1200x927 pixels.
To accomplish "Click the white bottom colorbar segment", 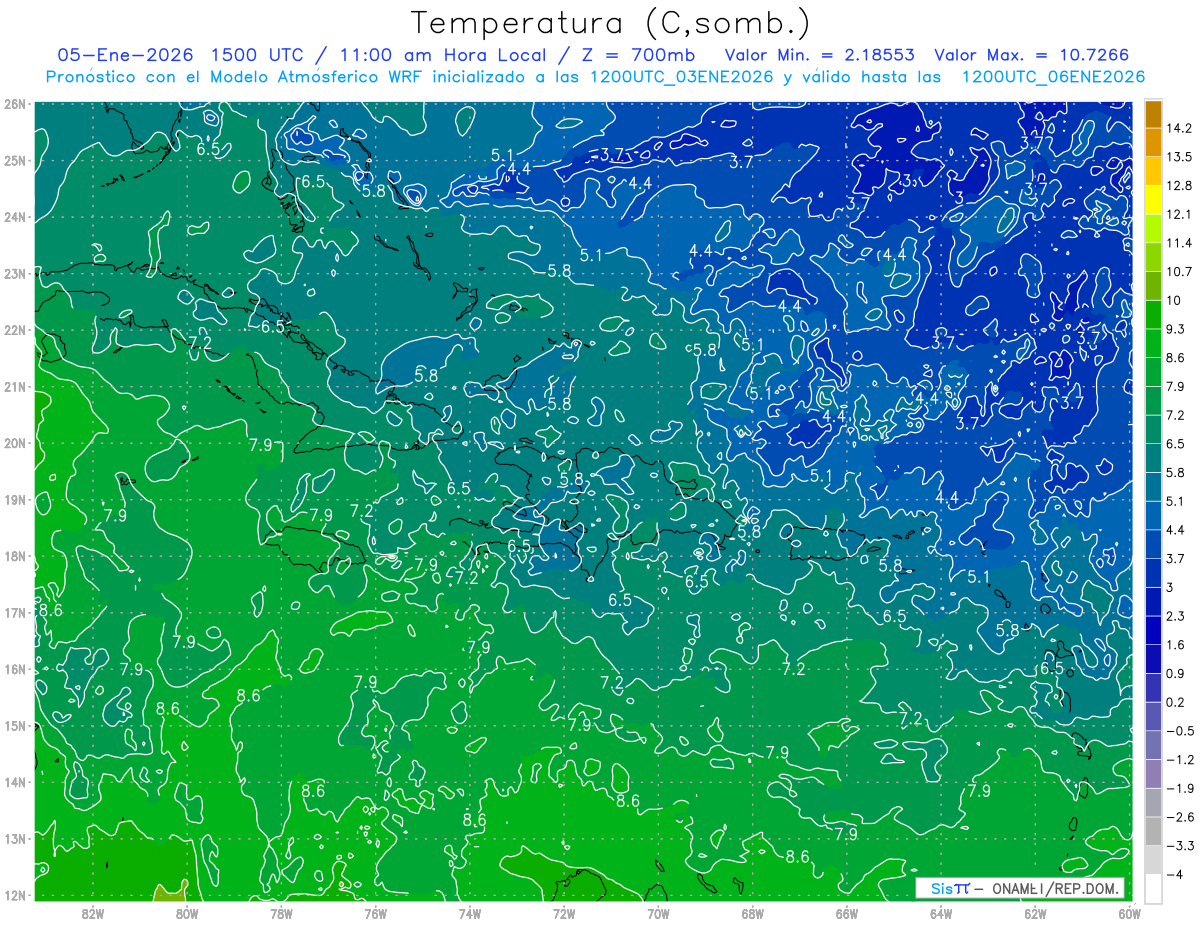I will (1153, 887).
